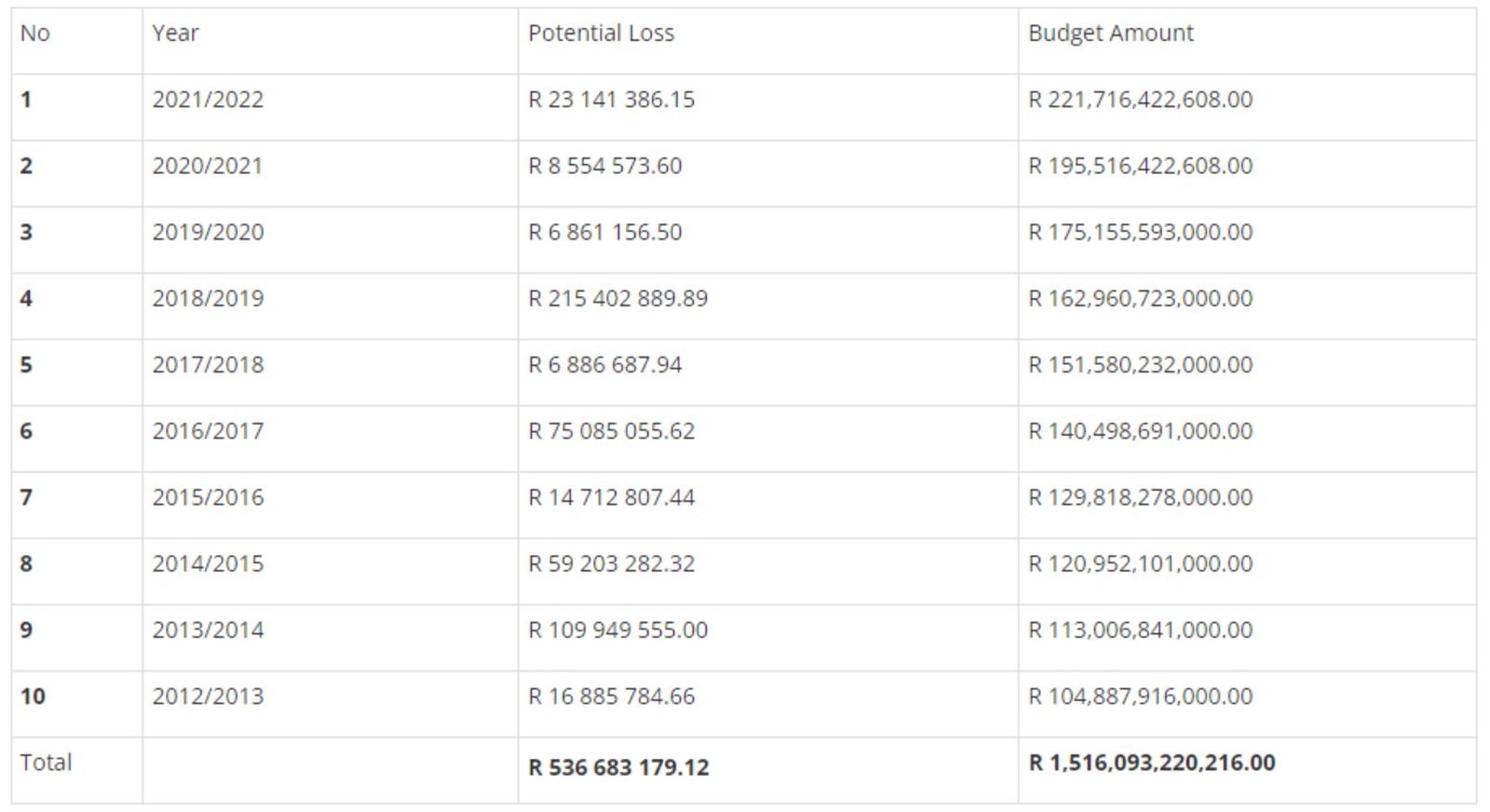Click budget amount R 195,516,422,608.00
Screen dimensions: 1490x812
(1140, 166)
